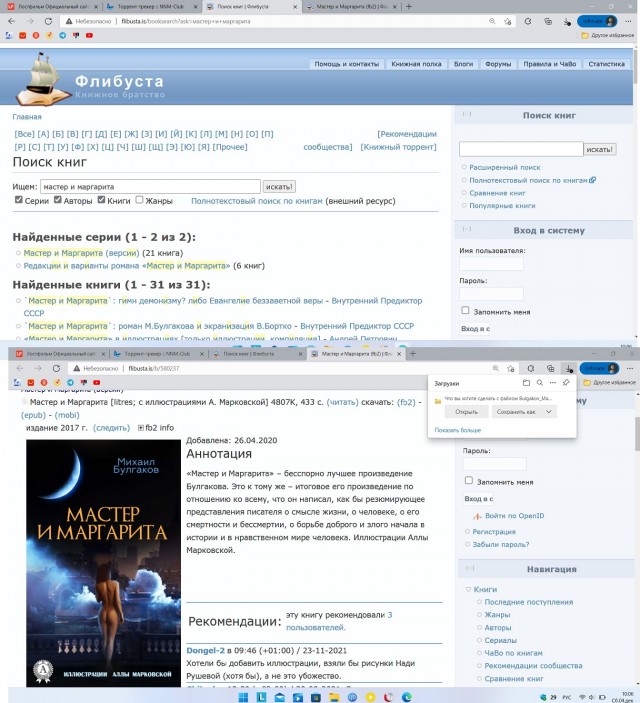Launch Microsoft Edge from the taskbar

[406, 697]
